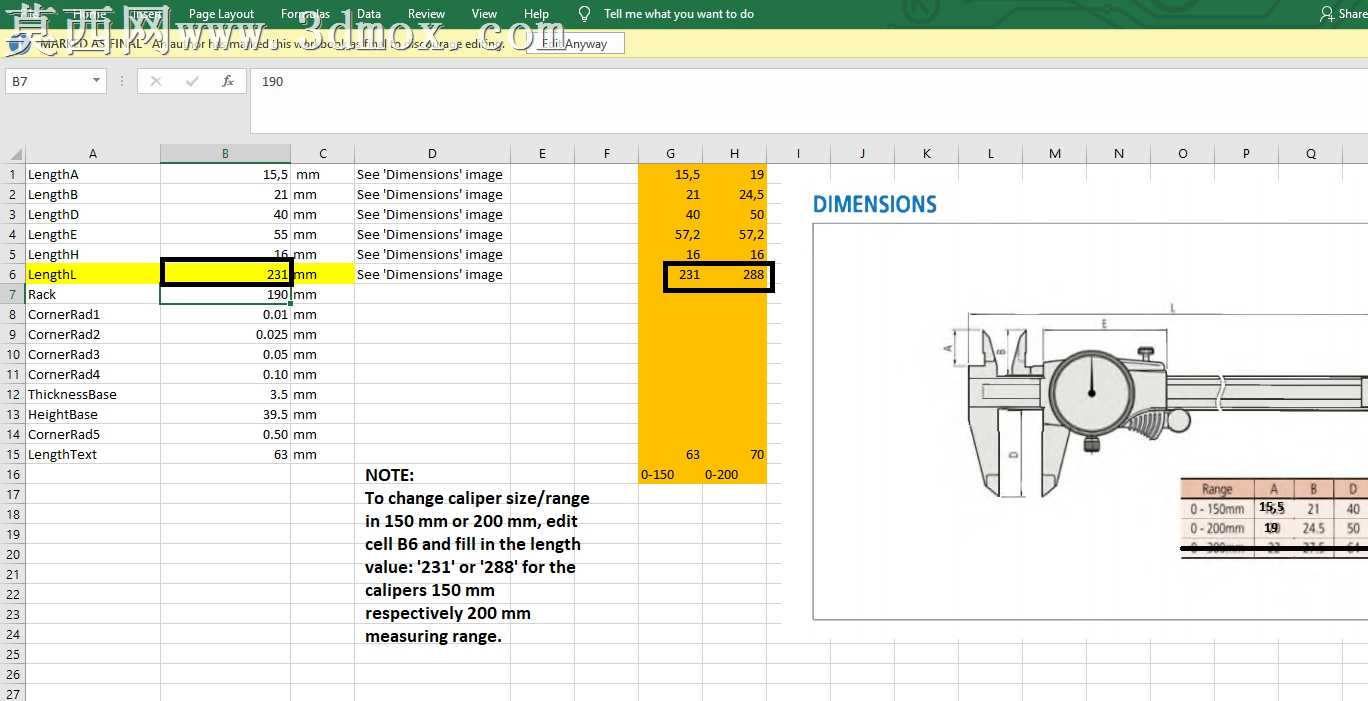Select the 0-150 label cell

670,474
